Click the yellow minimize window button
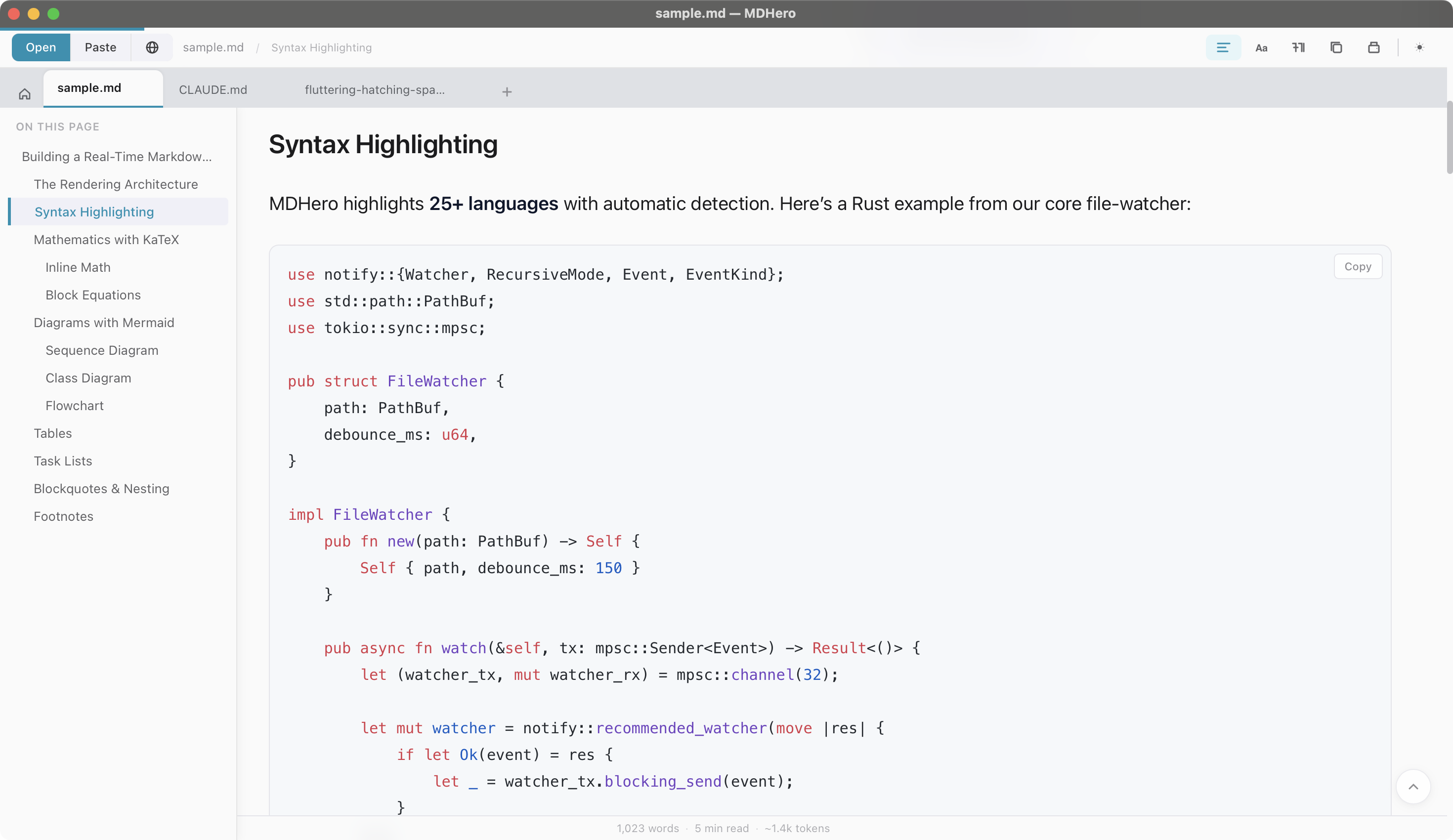This screenshot has height=840, width=1453. pyautogui.click(x=34, y=13)
